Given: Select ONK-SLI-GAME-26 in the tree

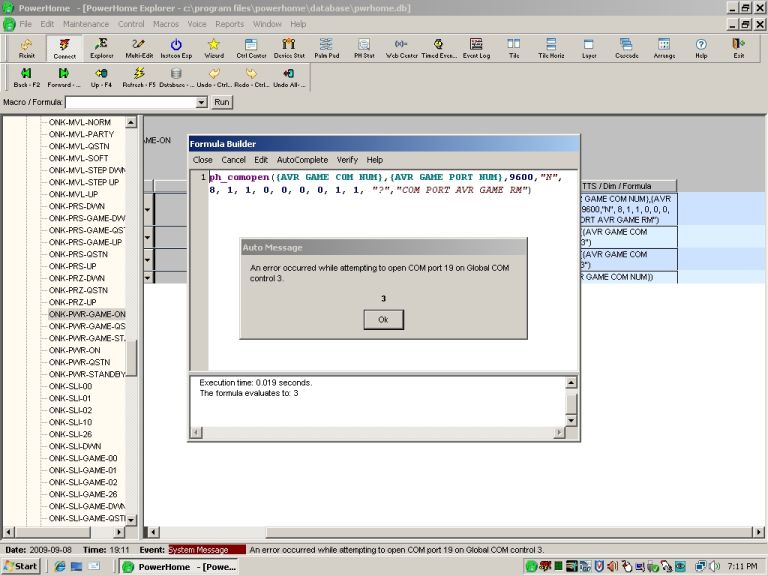Looking at the screenshot, I should pyautogui.click(x=83, y=494).
